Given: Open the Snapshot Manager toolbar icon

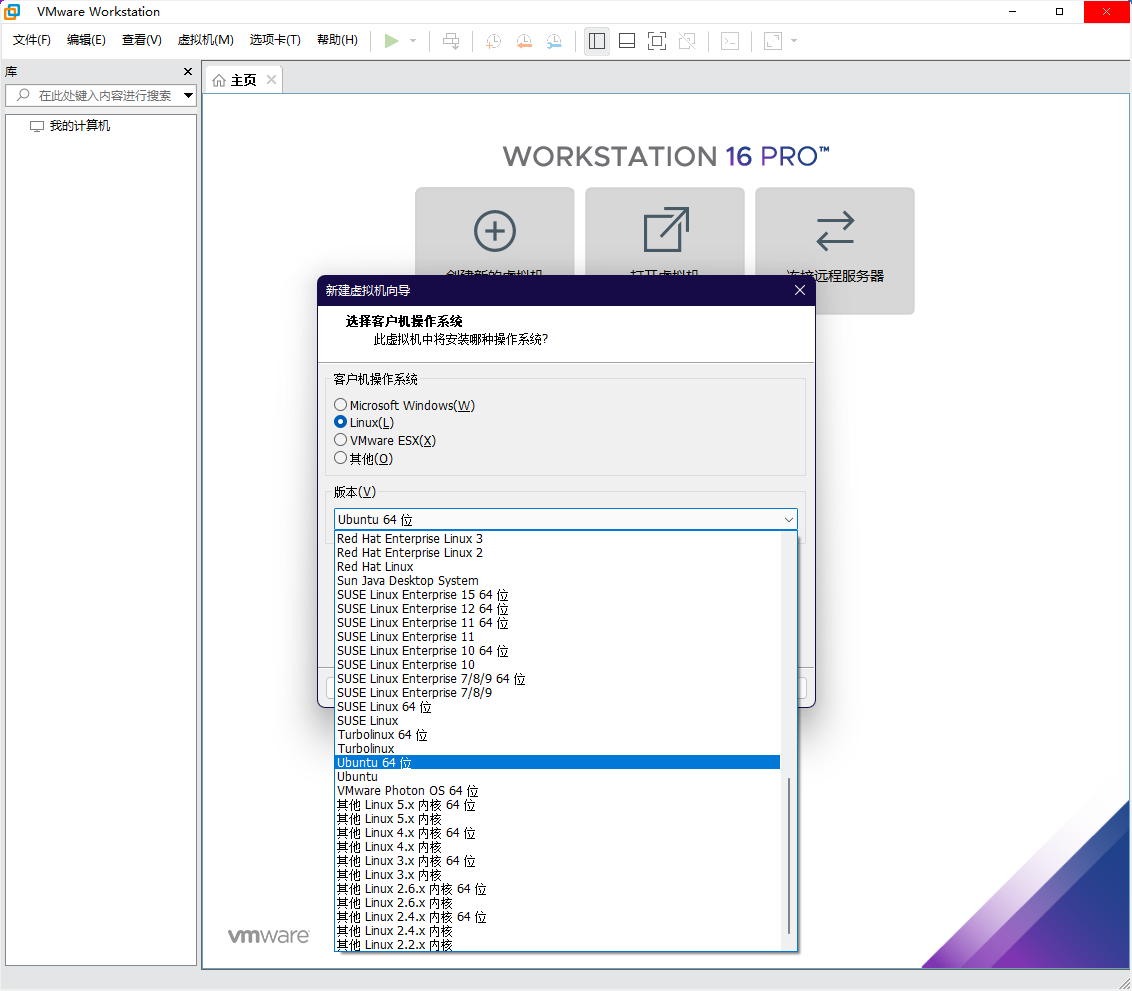Looking at the screenshot, I should pyautogui.click(x=554, y=41).
